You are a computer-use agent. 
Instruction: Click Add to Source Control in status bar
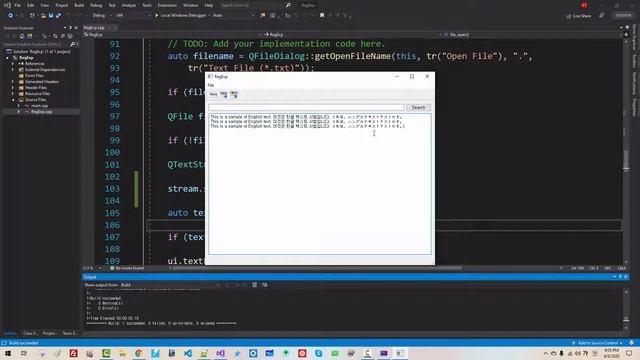point(598,343)
